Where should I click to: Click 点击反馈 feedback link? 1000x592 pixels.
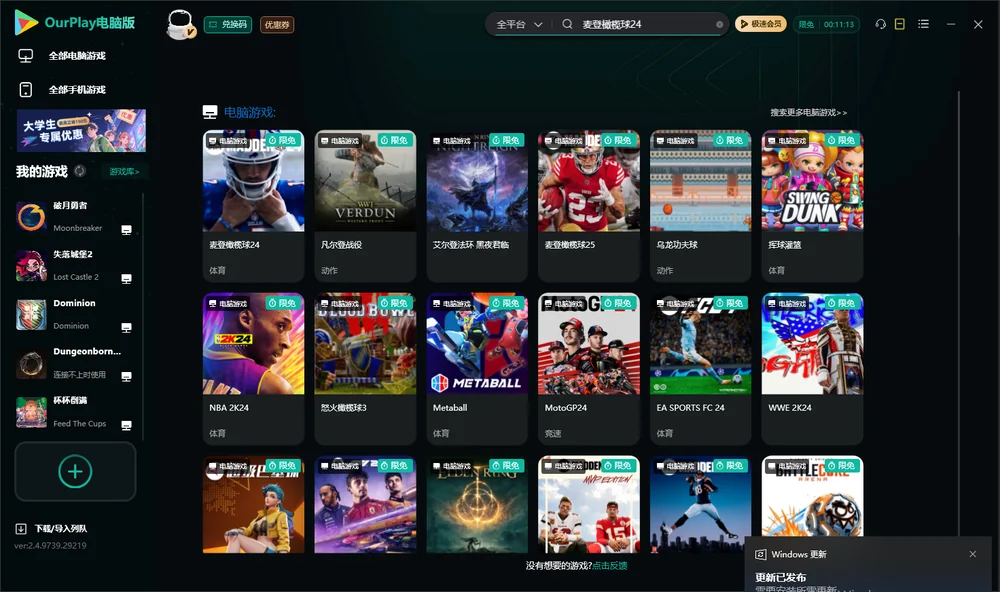pyautogui.click(x=610, y=565)
